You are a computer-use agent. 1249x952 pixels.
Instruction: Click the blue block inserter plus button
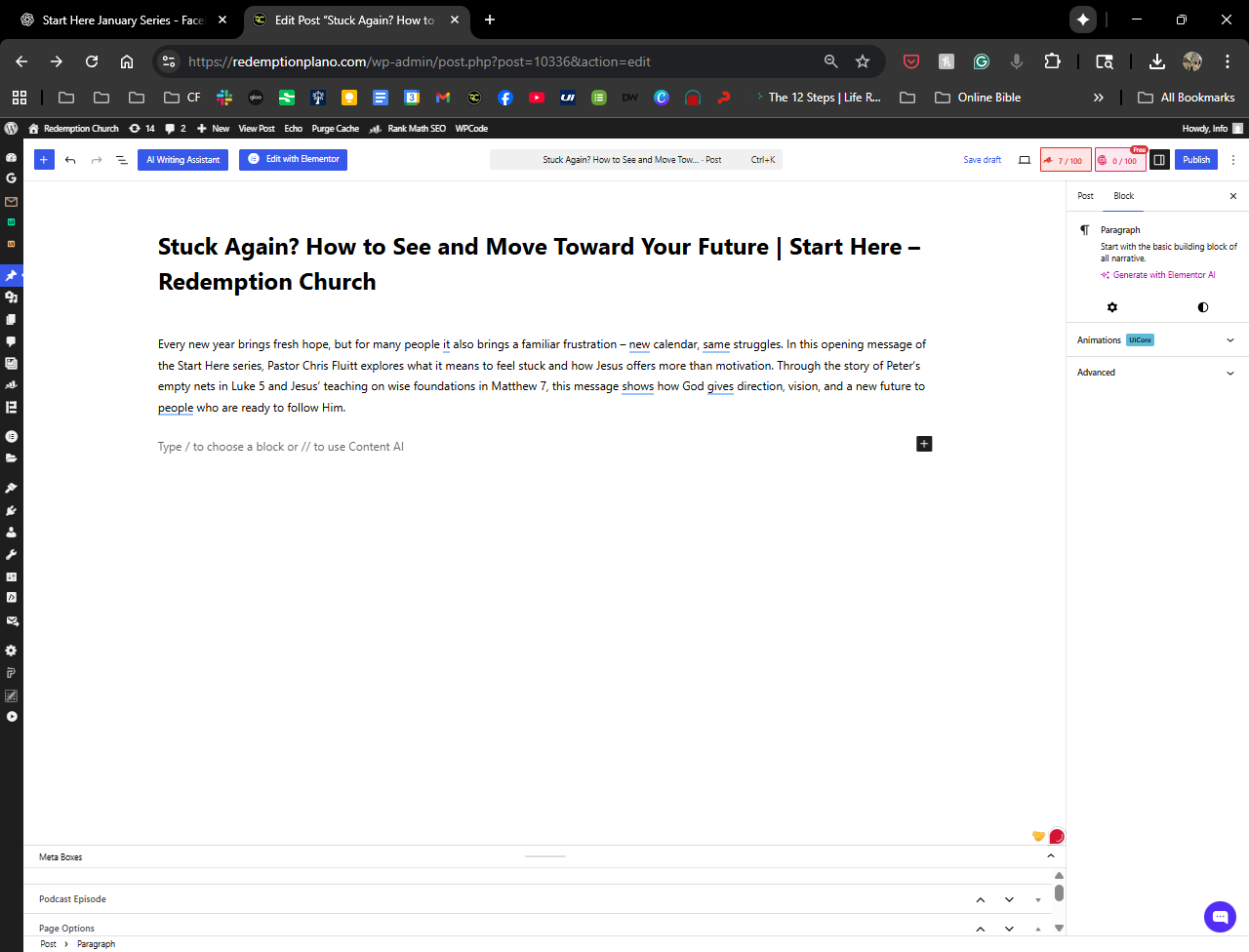pyautogui.click(x=44, y=160)
